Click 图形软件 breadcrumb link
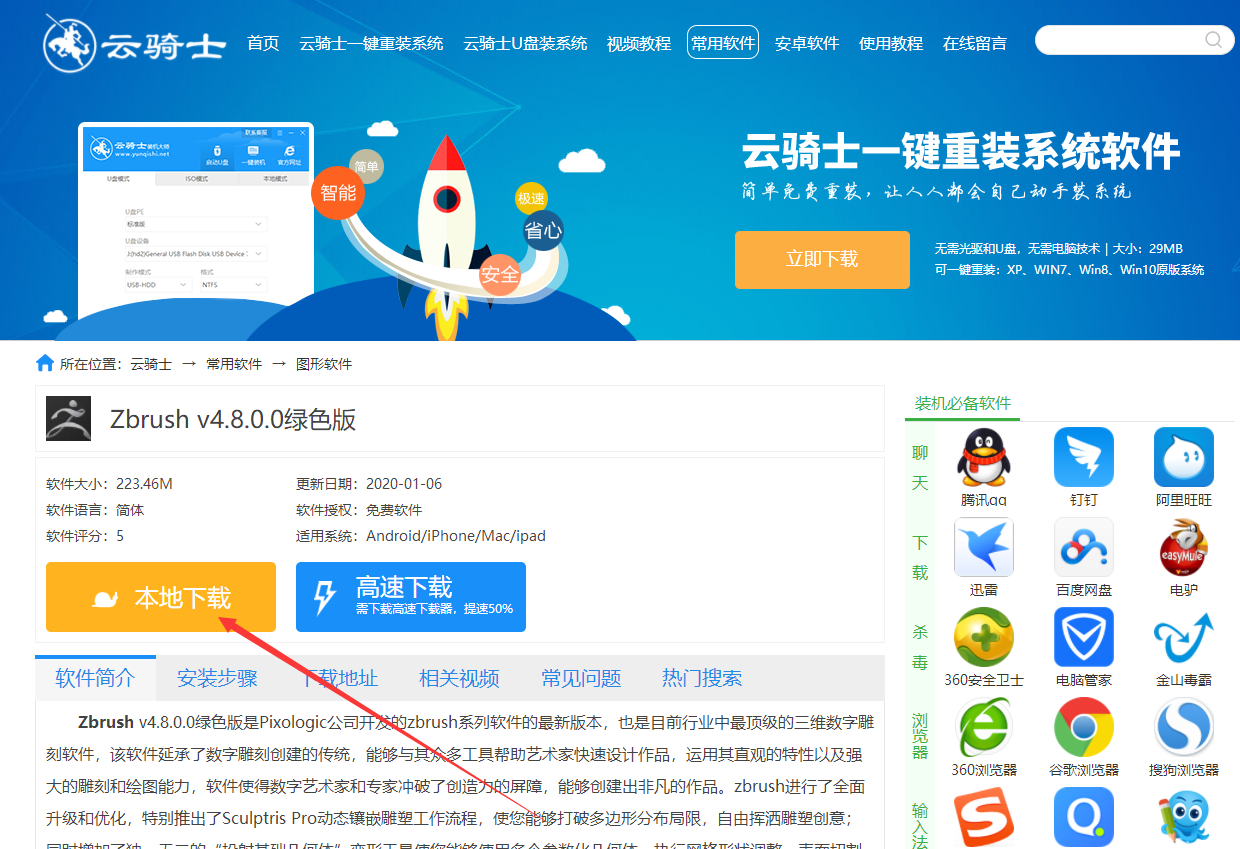The image size is (1240, 849). pyautogui.click(x=324, y=364)
